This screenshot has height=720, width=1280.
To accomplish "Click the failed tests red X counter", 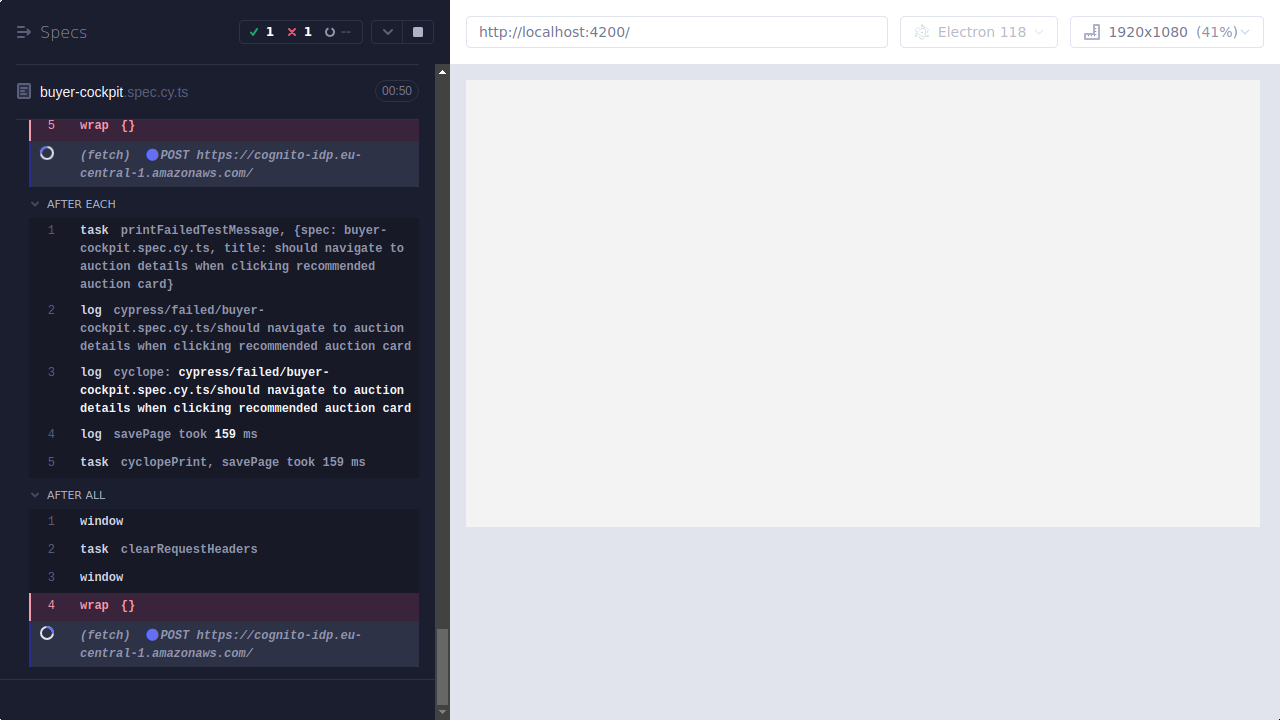I will tap(300, 32).
